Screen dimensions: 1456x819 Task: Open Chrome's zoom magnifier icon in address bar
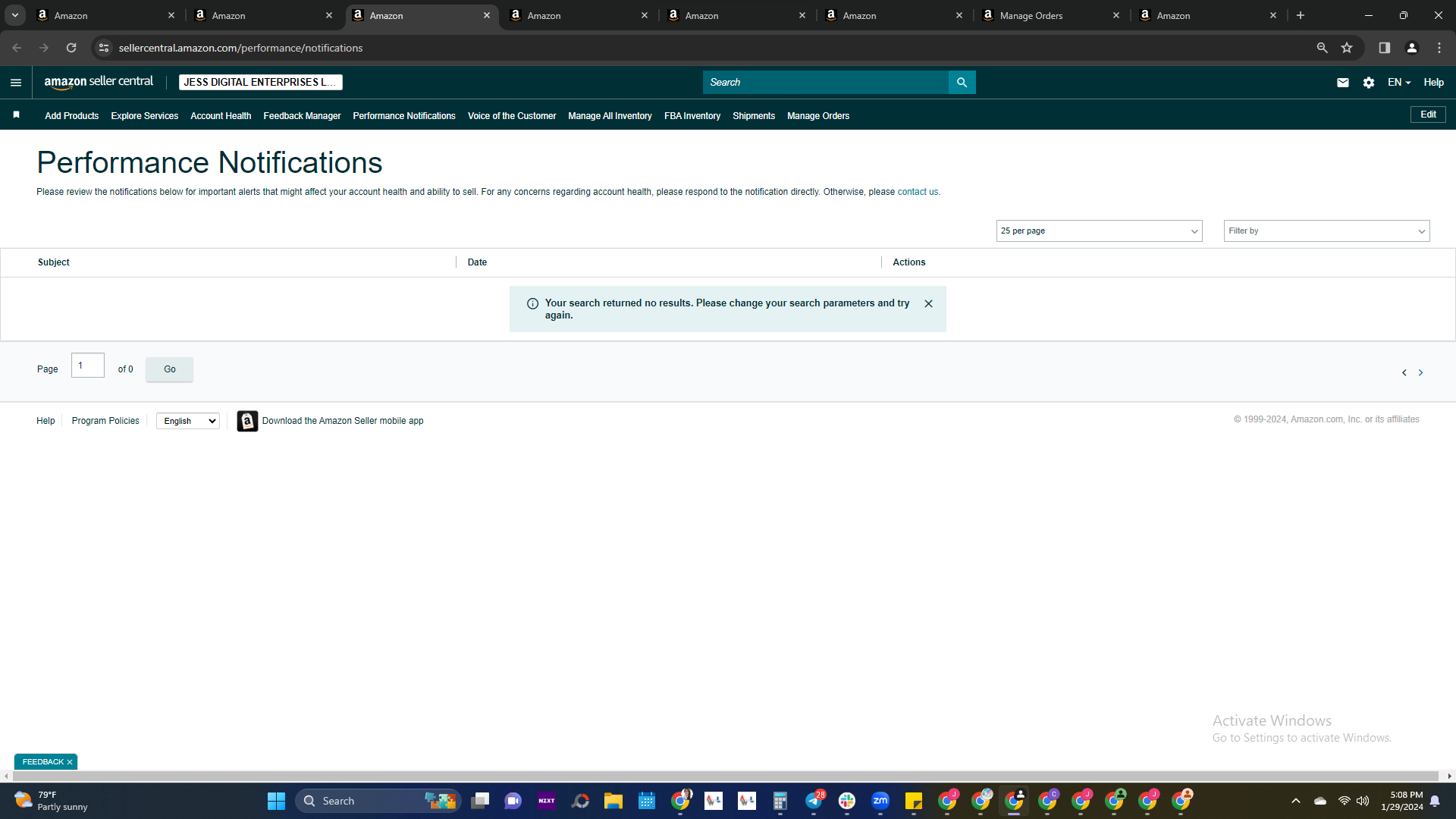[x=1323, y=48]
